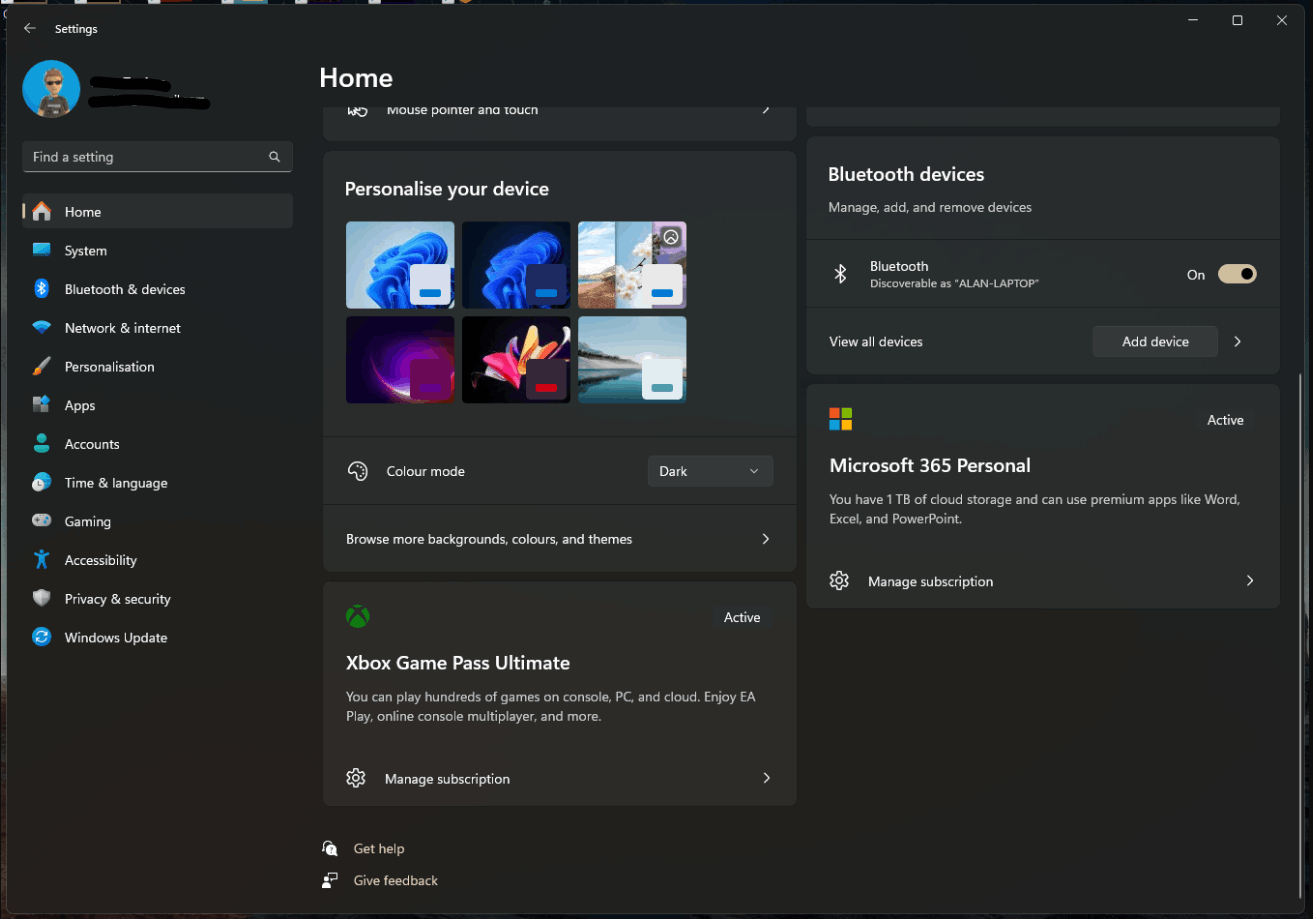Open Microsoft 365 Manage subscription chevron

point(1250,581)
